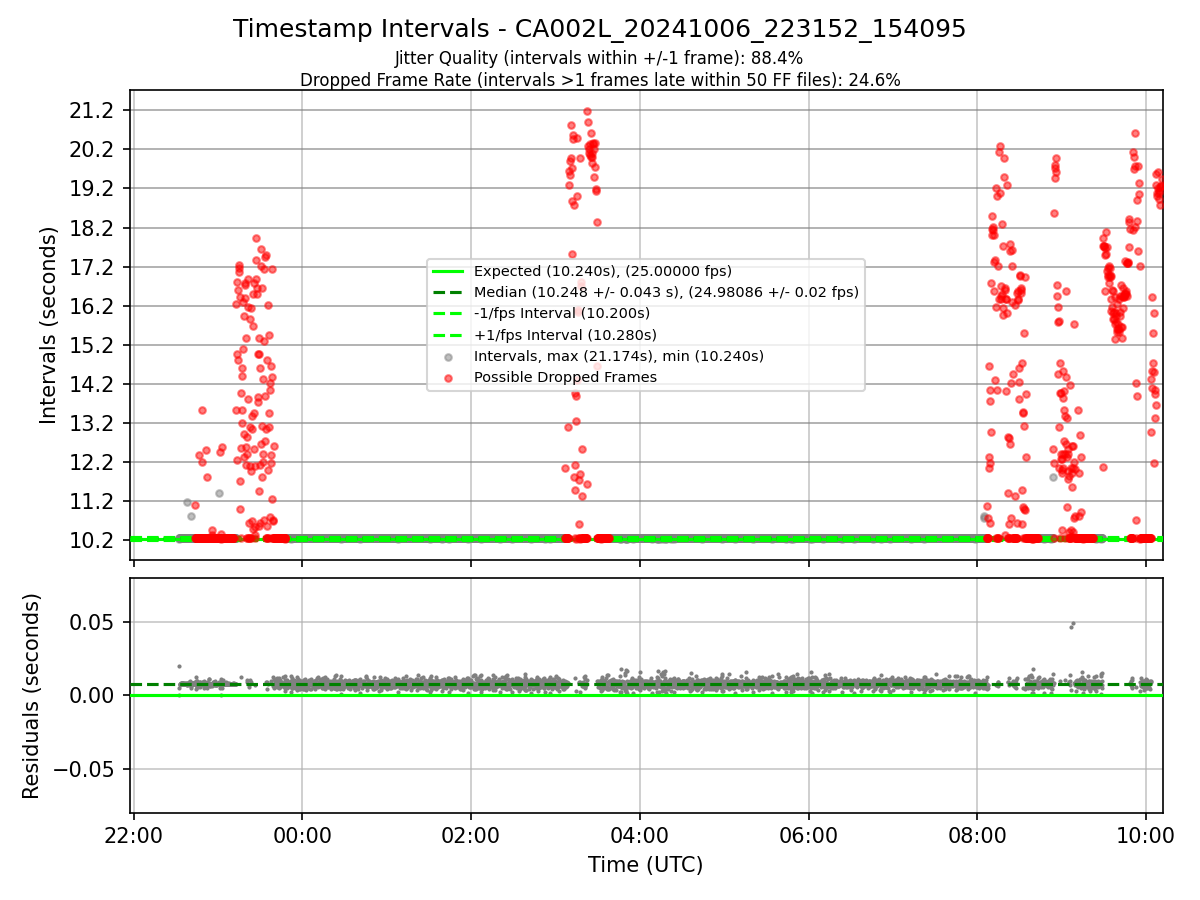The width and height of the screenshot is (1200, 900).
Task: Click the solid green Expected line swatch in legend
Action: (x=449, y=271)
